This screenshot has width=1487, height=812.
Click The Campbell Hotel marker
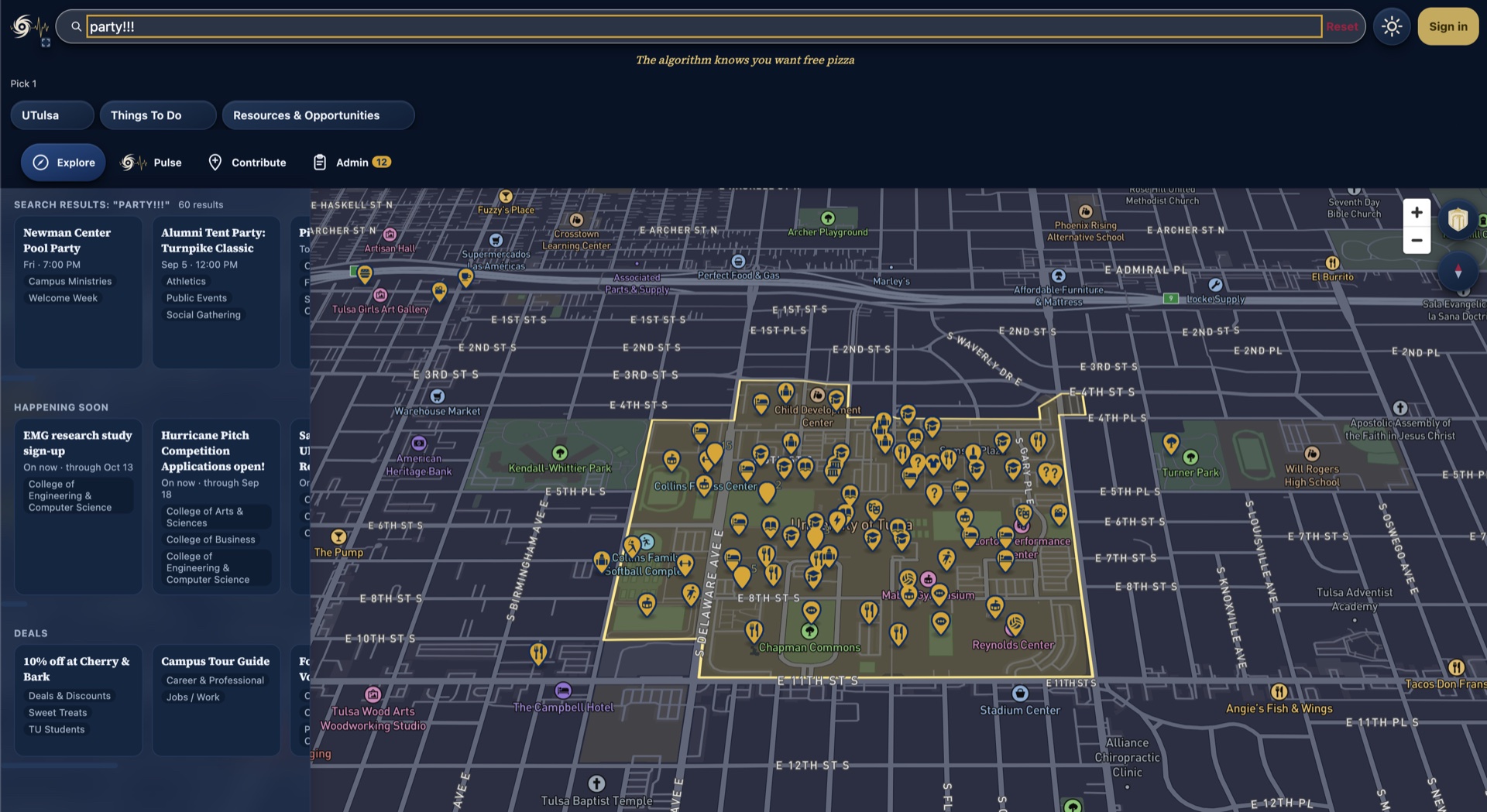tap(563, 690)
